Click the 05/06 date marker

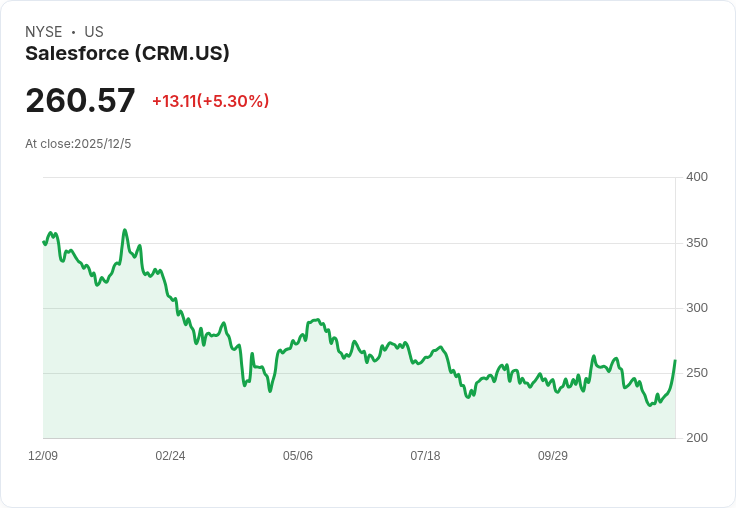tap(298, 456)
